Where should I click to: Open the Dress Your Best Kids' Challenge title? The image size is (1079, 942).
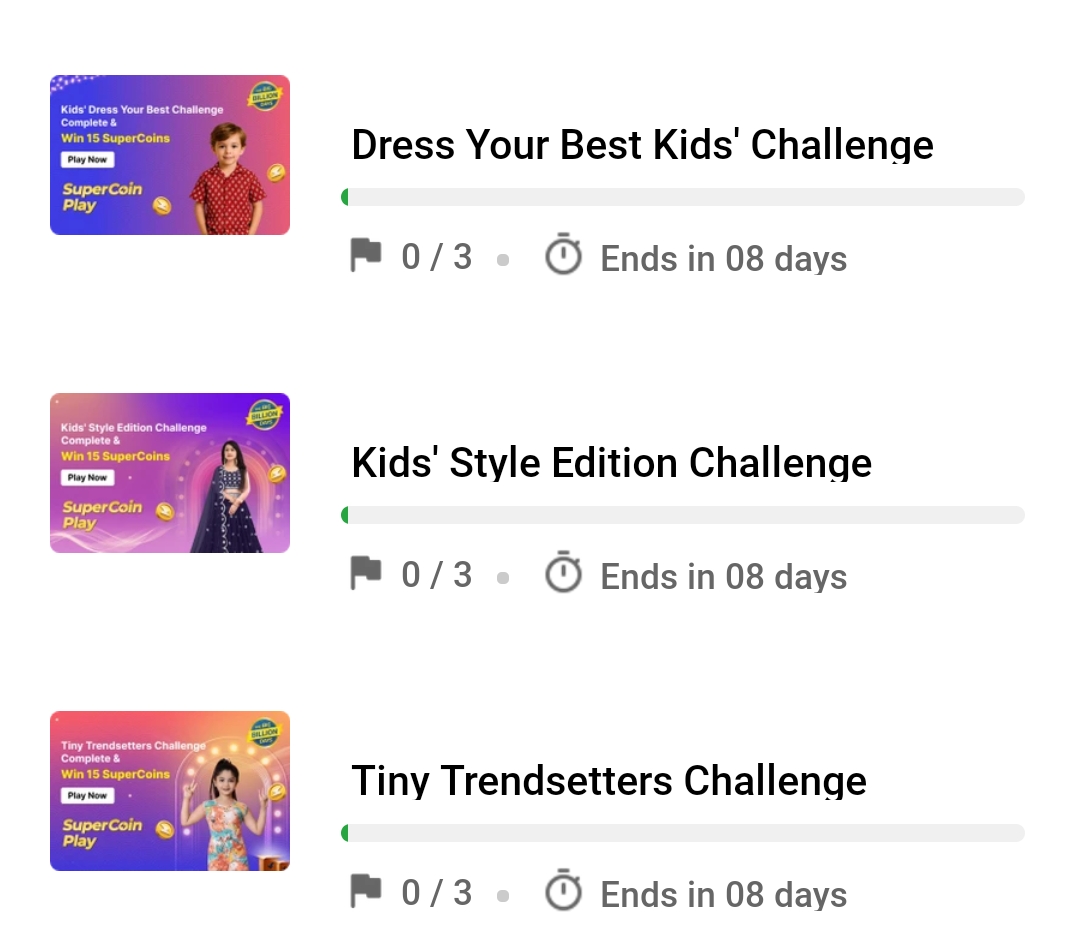point(642,145)
